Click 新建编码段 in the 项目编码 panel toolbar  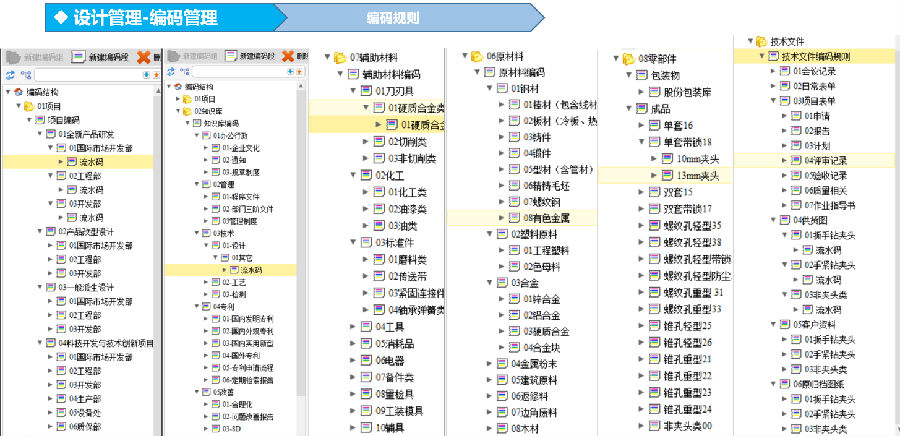100,57
